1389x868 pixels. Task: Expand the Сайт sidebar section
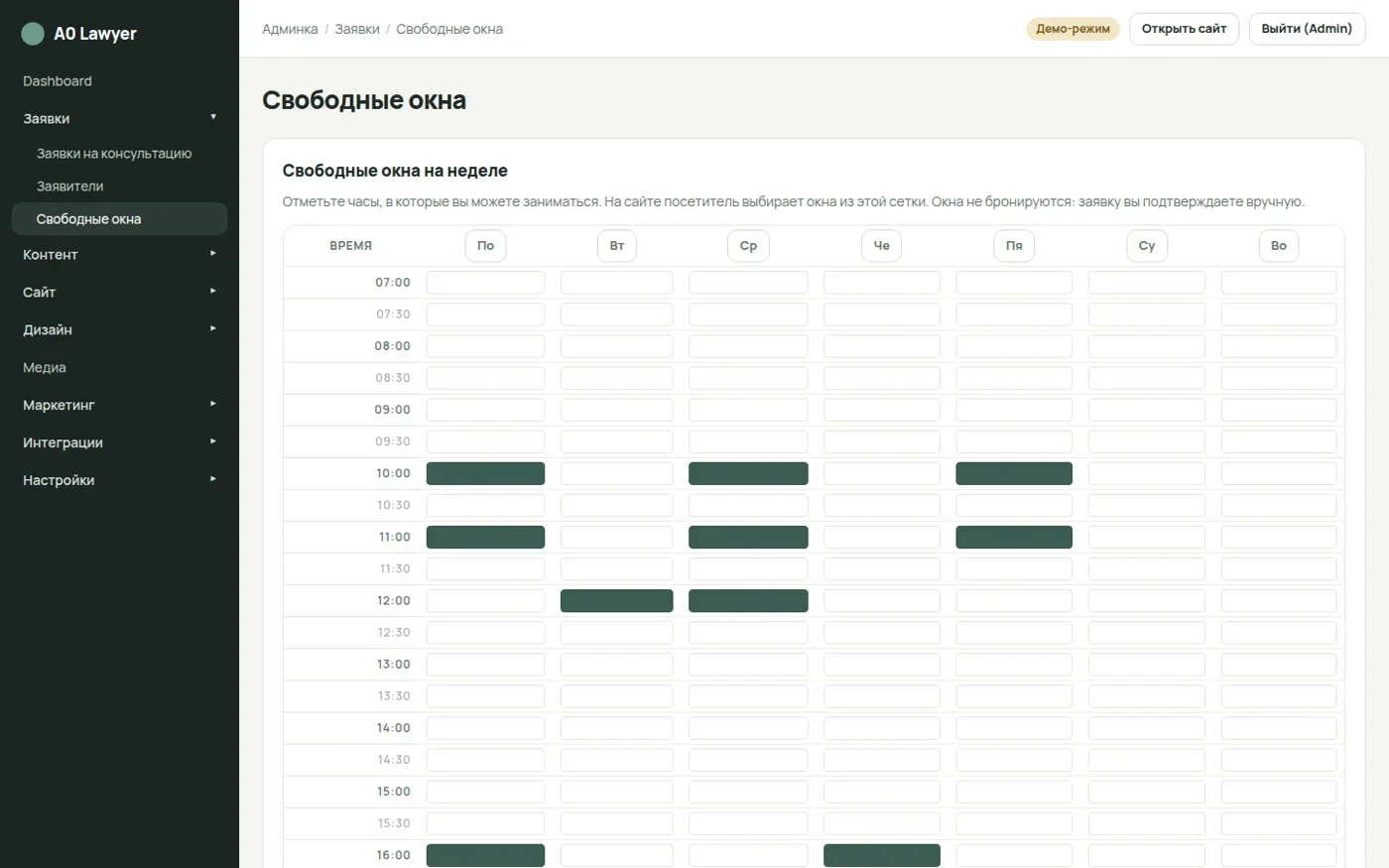click(119, 293)
